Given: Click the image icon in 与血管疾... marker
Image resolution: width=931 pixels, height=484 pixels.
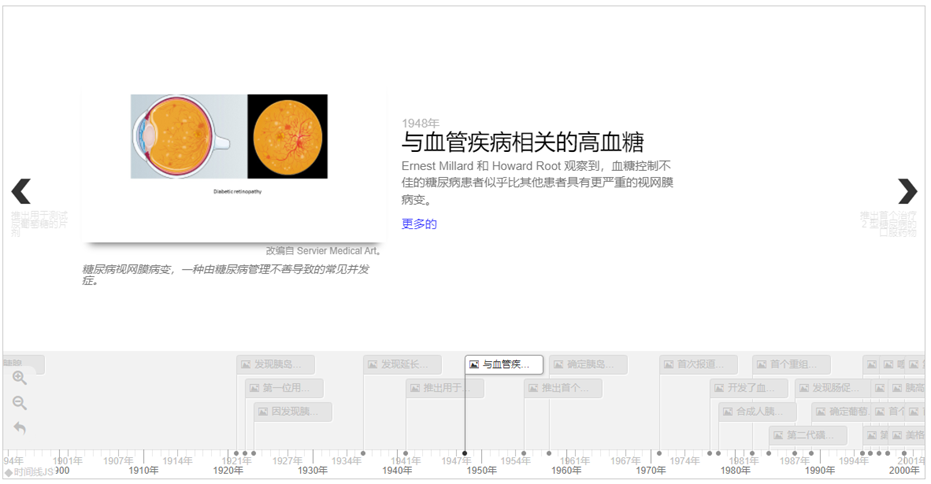Looking at the screenshot, I should pyautogui.click(x=474, y=364).
